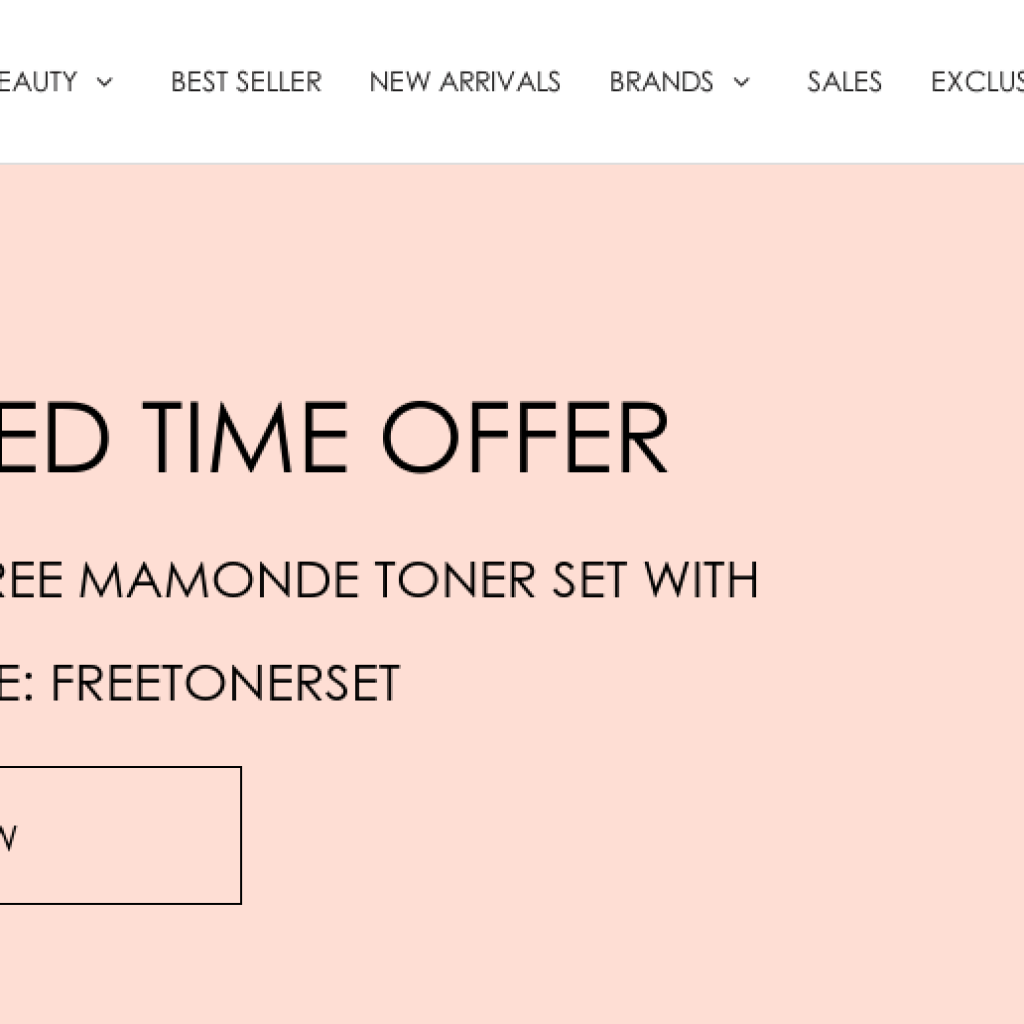Expand the Beauty menu chevron

[105, 82]
